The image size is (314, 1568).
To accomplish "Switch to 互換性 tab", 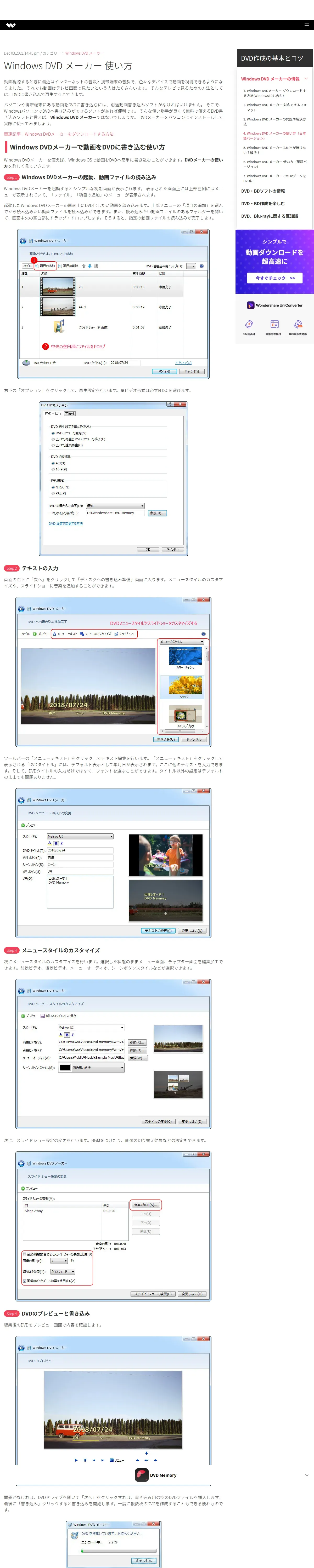I will (x=70, y=413).
